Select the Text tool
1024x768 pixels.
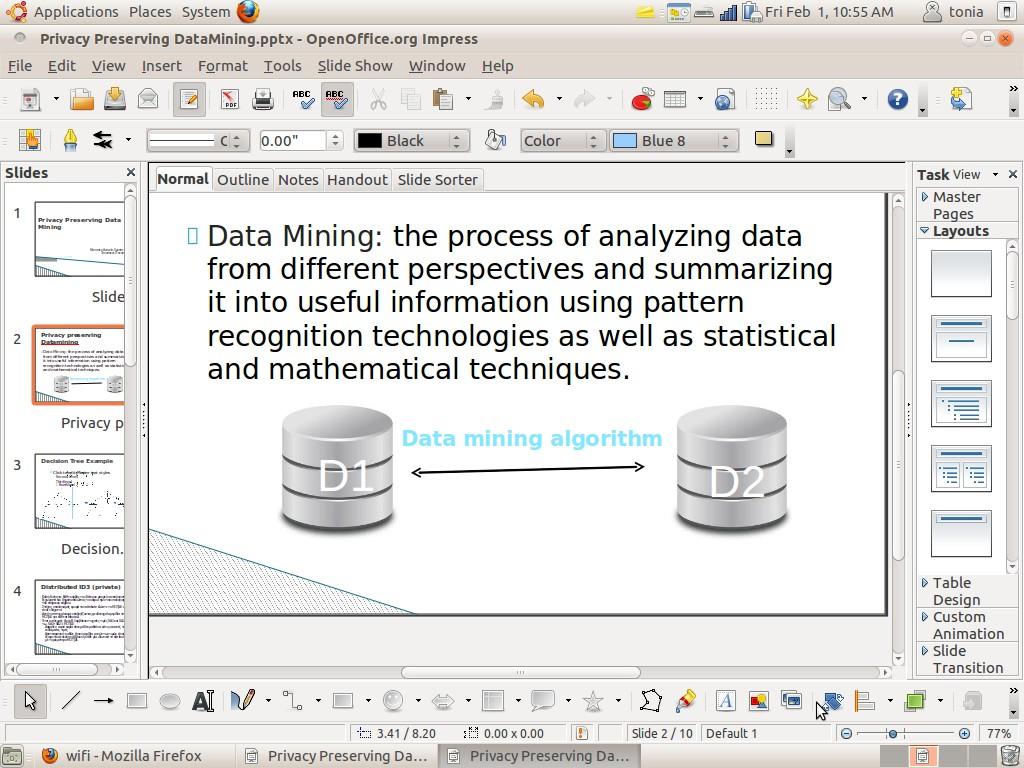pos(203,701)
